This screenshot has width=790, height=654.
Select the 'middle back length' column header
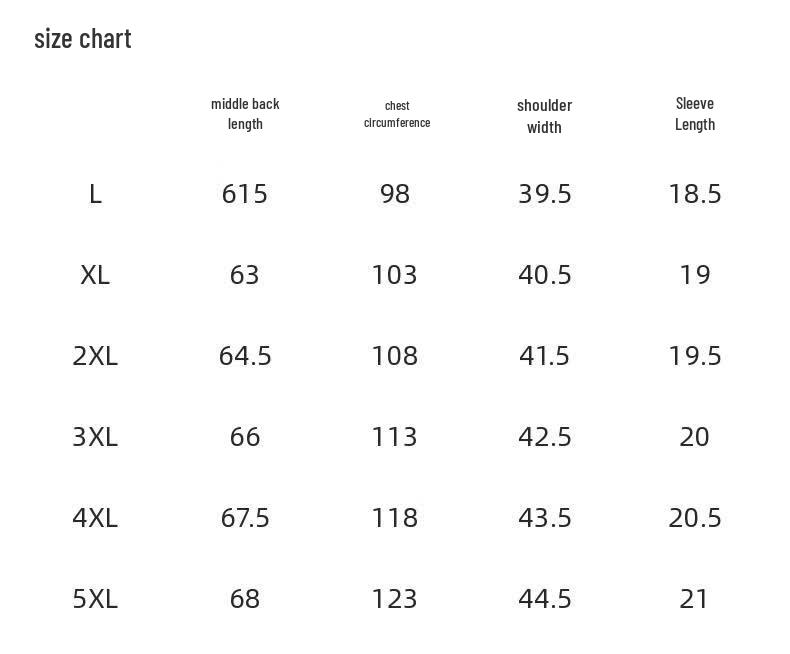click(245, 114)
